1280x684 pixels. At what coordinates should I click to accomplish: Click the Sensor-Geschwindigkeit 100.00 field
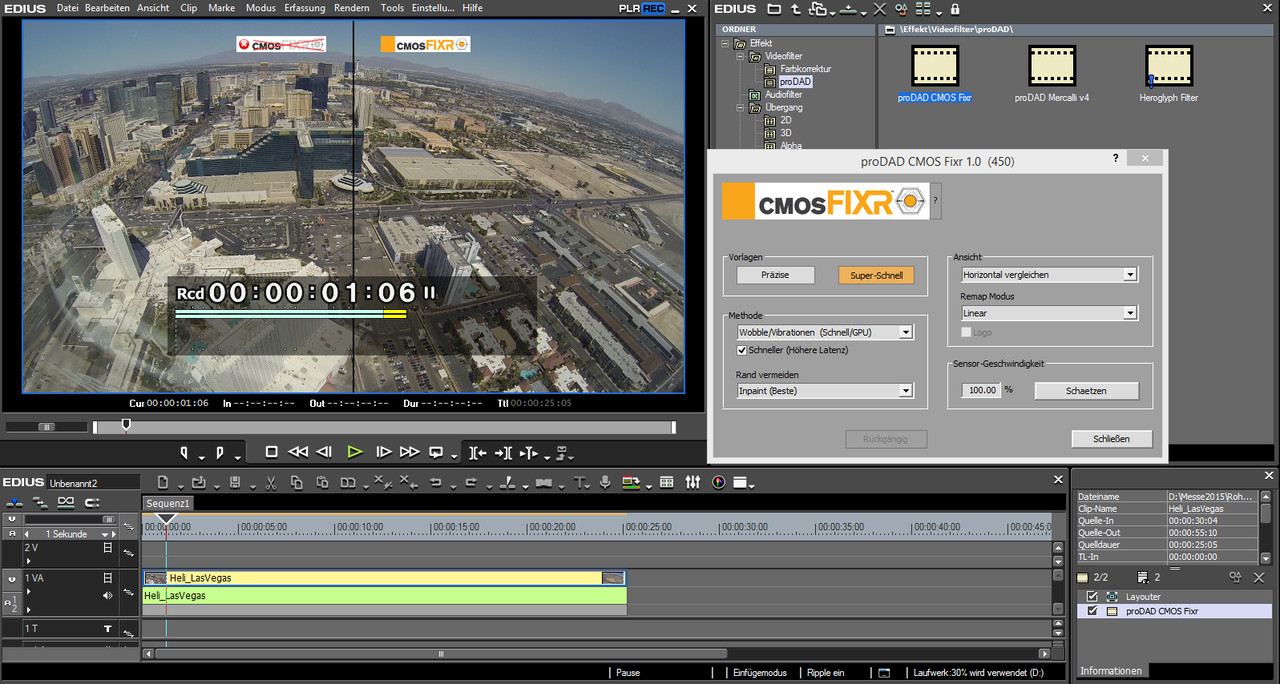point(981,390)
